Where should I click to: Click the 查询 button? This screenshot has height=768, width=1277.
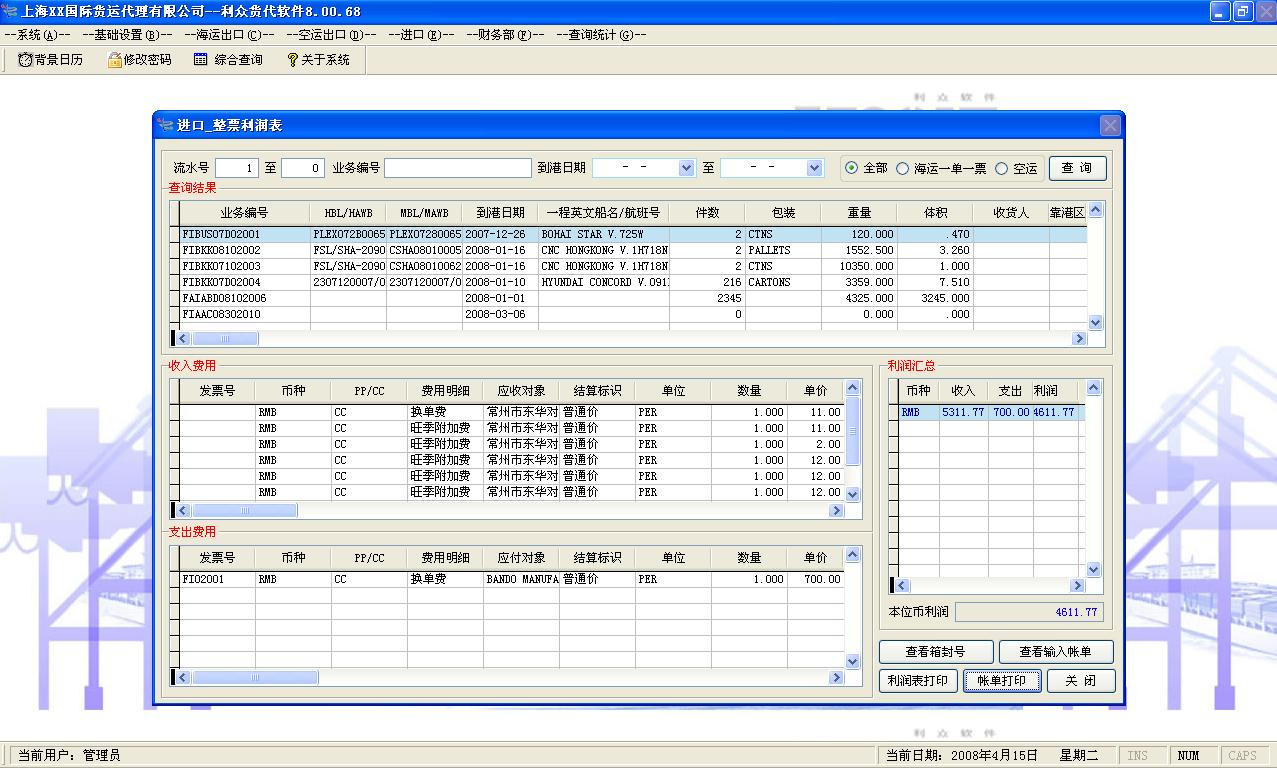(x=1077, y=168)
